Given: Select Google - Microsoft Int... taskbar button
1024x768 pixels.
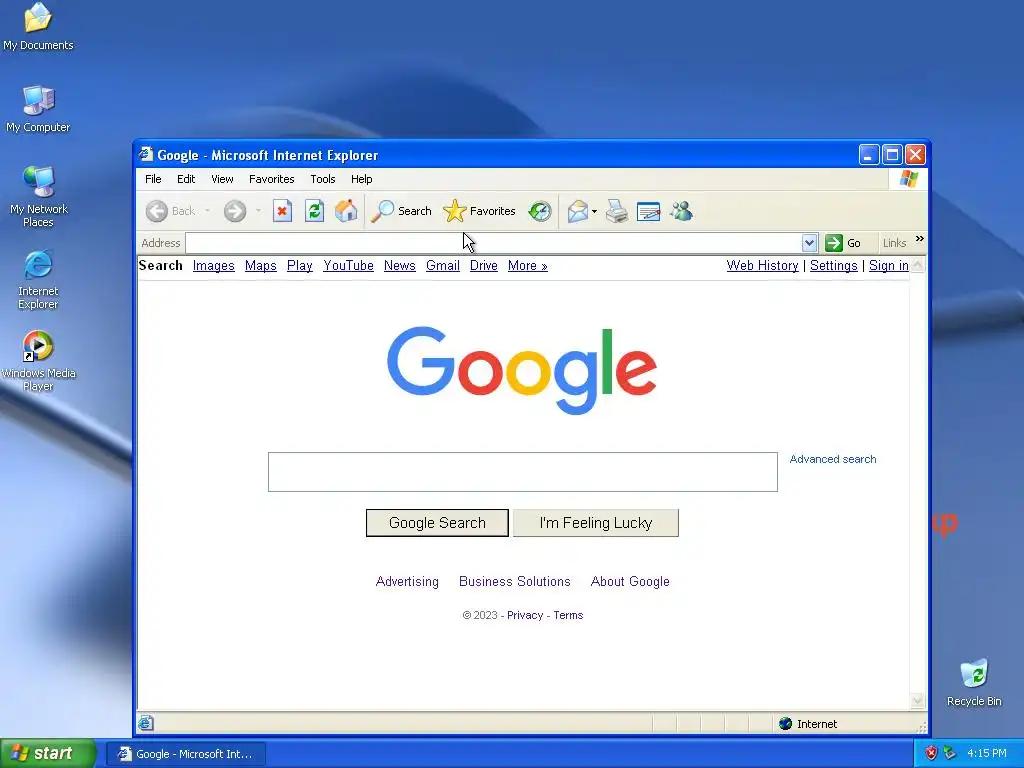Looking at the screenshot, I should point(186,754).
